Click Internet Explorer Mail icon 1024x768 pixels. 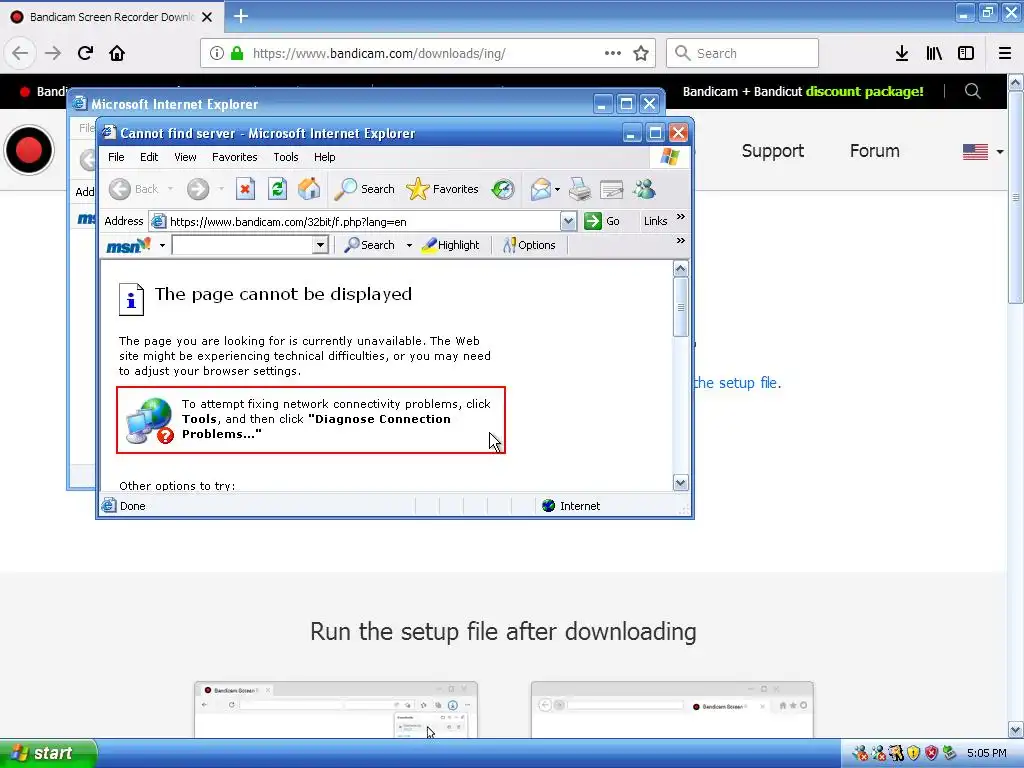[x=541, y=189]
